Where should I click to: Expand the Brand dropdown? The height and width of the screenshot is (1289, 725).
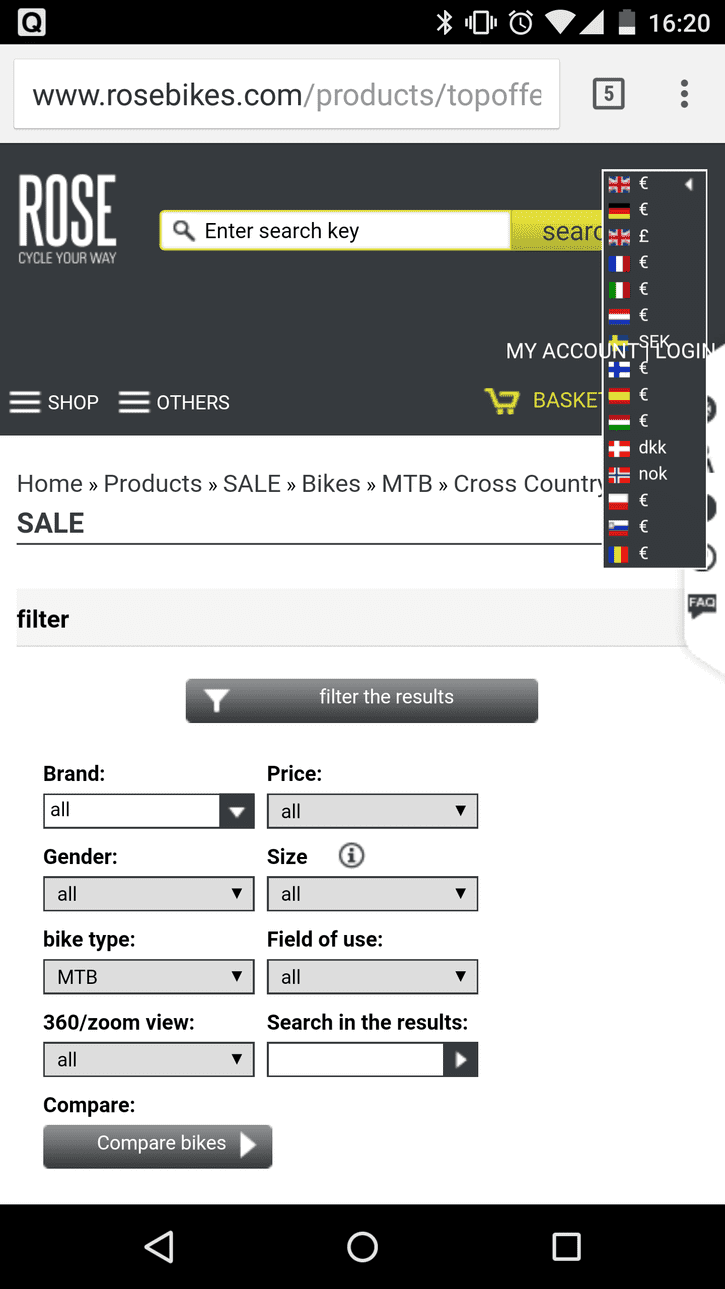click(149, 811)
